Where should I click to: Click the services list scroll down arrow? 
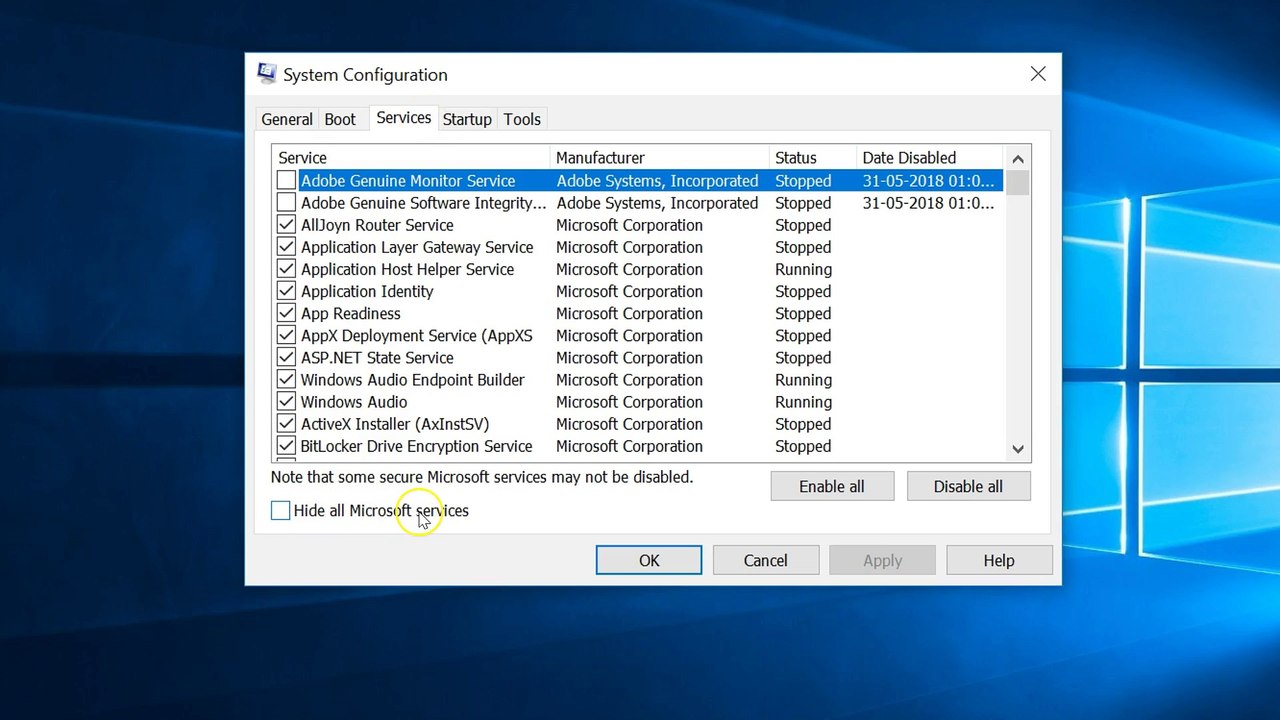[1018, 449]
